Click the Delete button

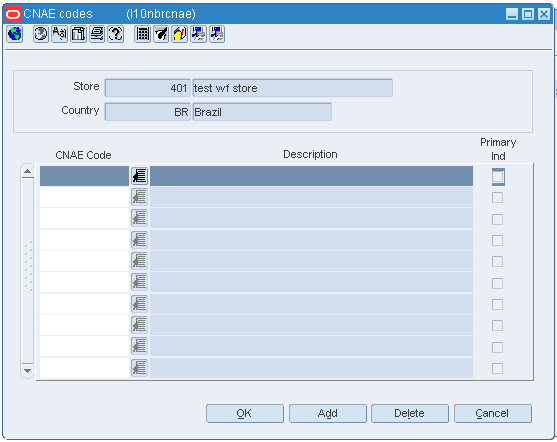410,413
